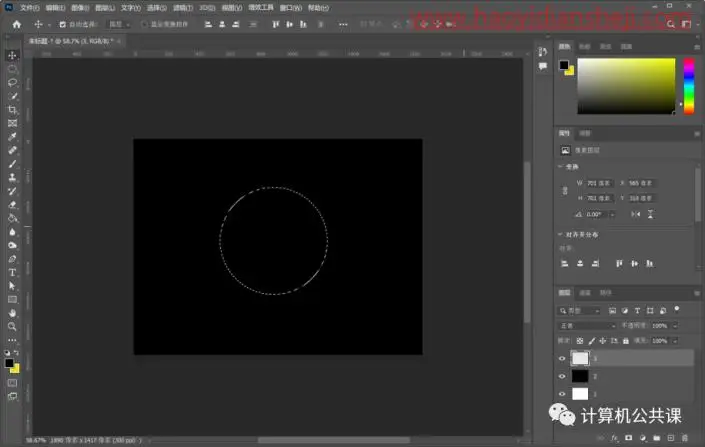
Task: Select the Paint Bucket tool
Action: pos(12,218)
